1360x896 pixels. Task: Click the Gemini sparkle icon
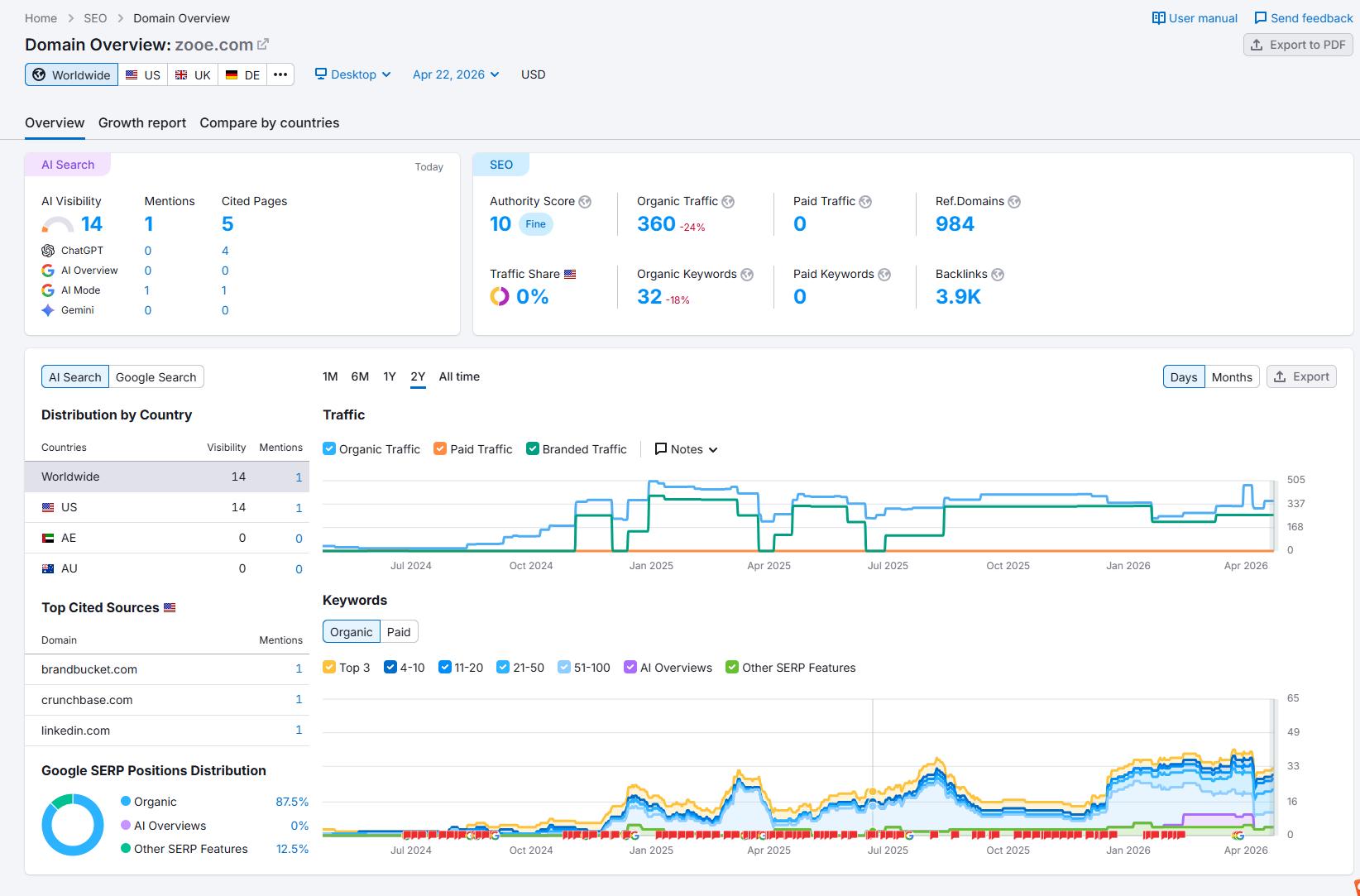[x=48, y=310]
